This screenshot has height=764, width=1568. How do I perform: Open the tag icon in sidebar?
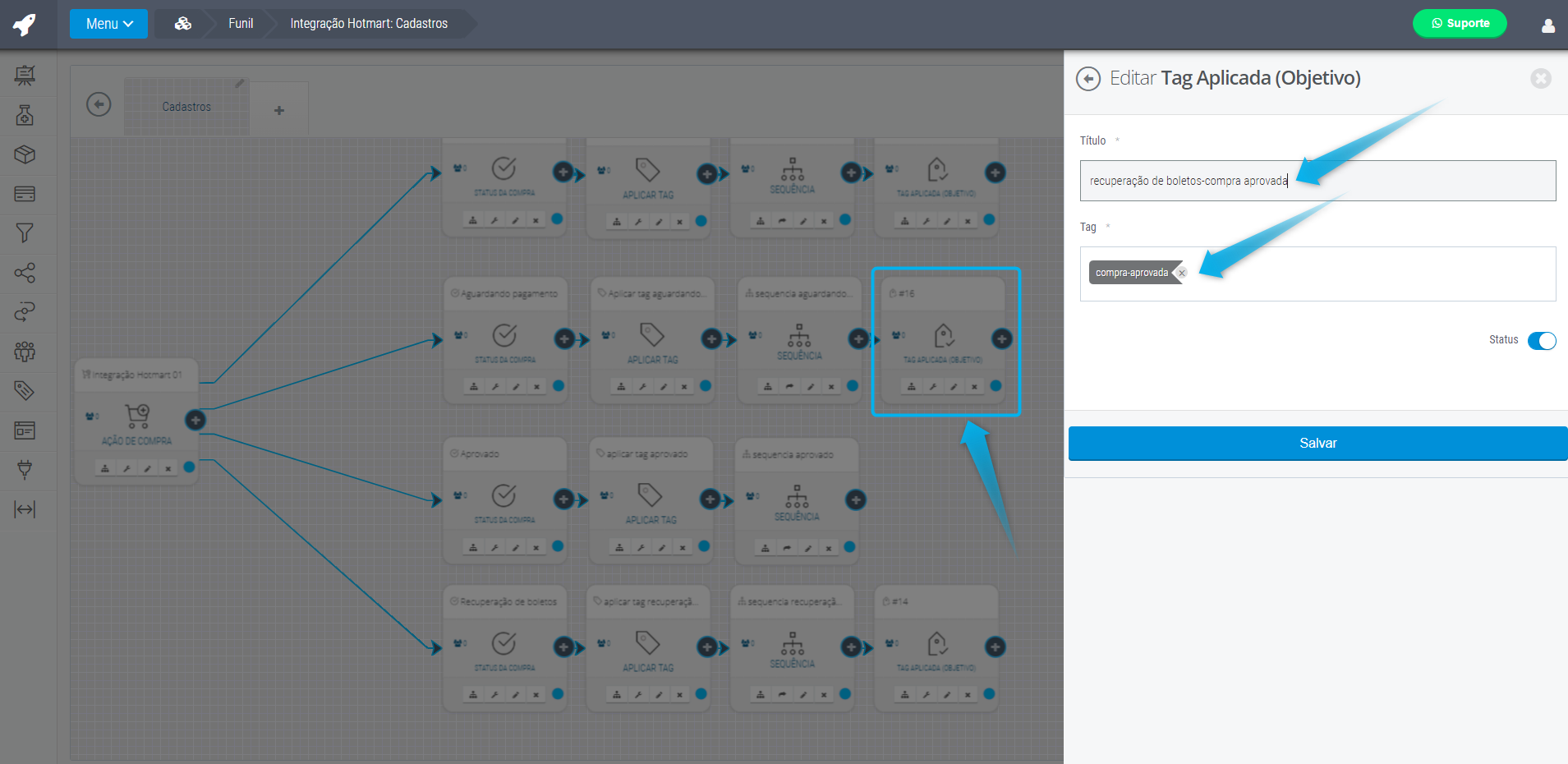pos(25,390)
